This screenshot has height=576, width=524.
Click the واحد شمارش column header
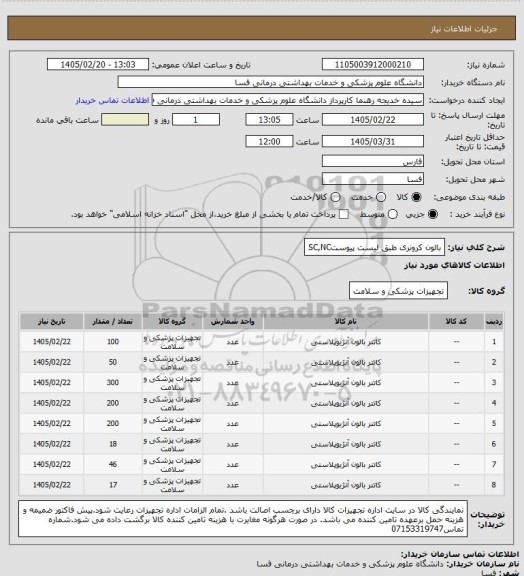233,322
